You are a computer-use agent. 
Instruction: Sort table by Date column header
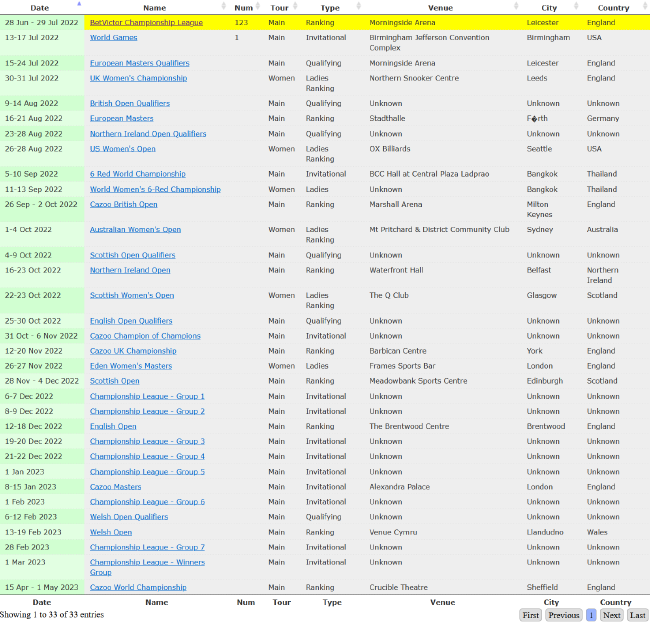(x=41, y=7)
